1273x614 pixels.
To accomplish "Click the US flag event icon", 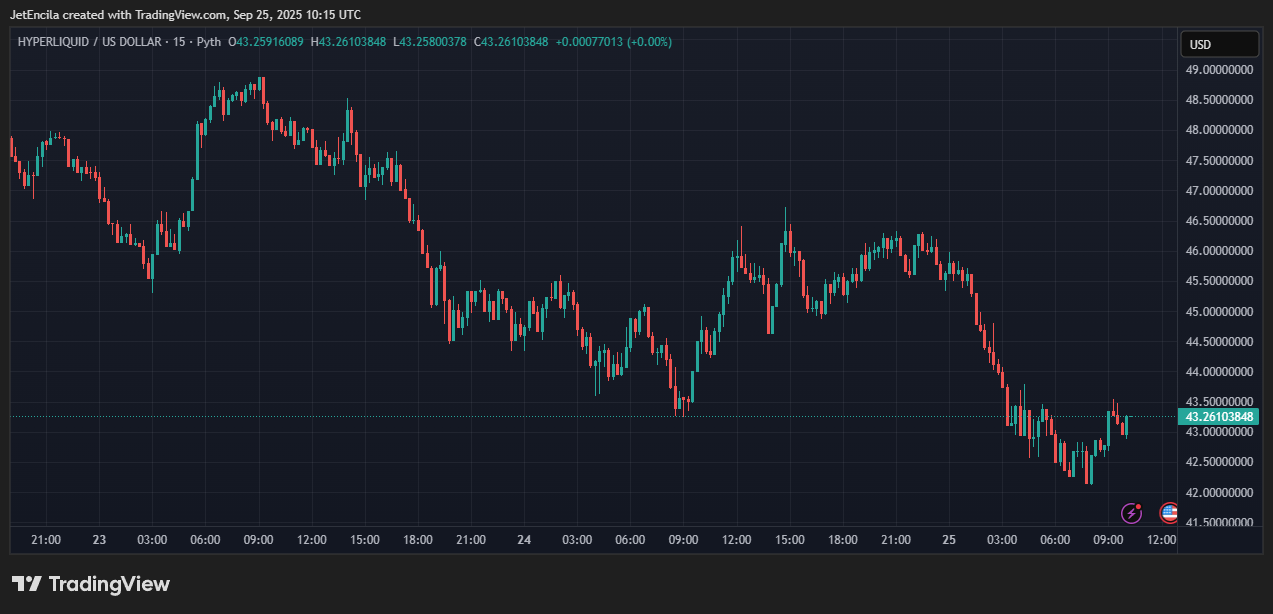I will click(1168, 513).
